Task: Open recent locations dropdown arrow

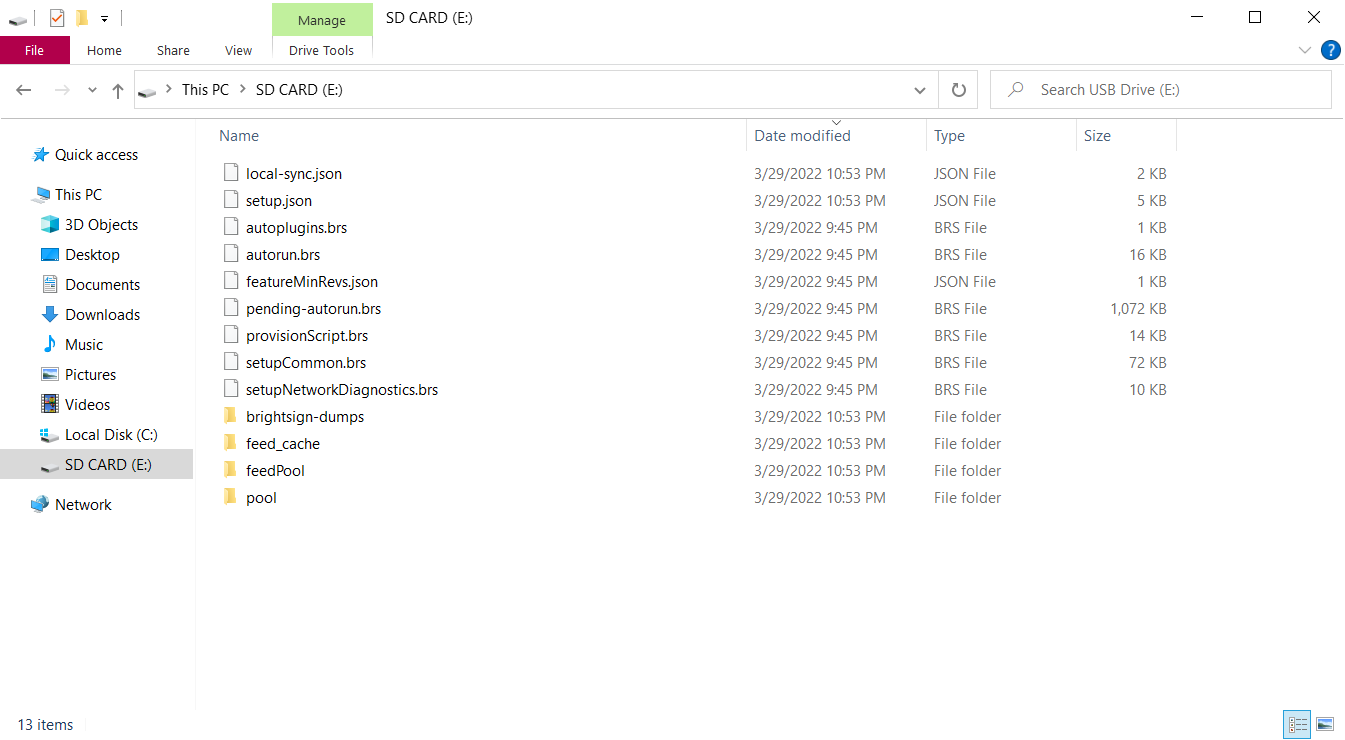Action: click(92, 90)
